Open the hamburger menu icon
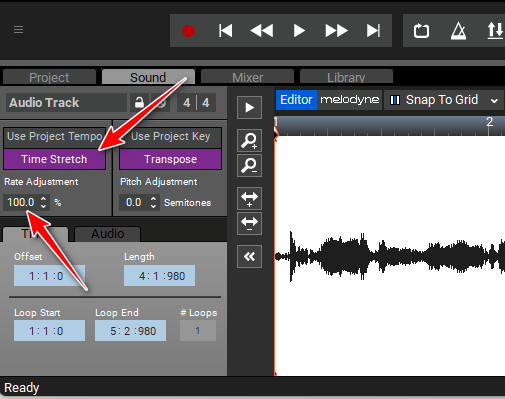The height and width of the screenshot is (399, 505). (18, 30)
